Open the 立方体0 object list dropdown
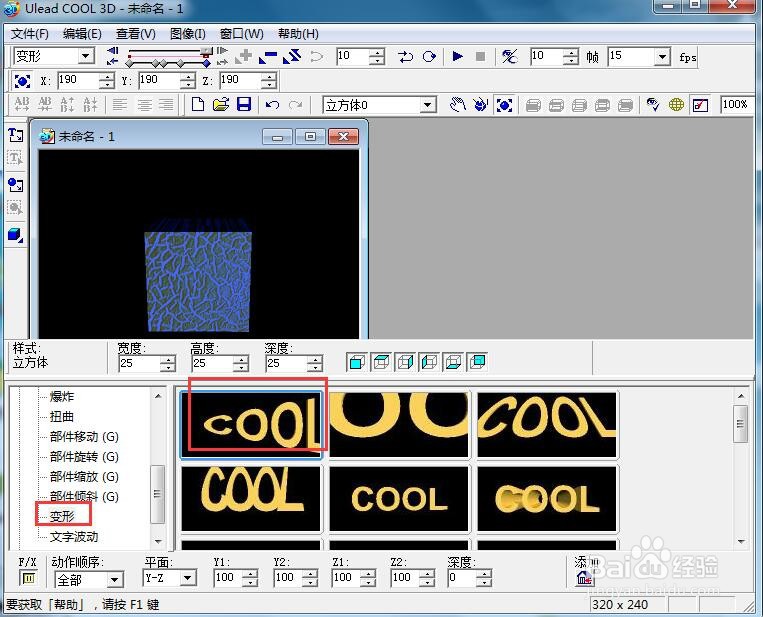The height and width of the screenshot is (617, 763). coord(427,105)
